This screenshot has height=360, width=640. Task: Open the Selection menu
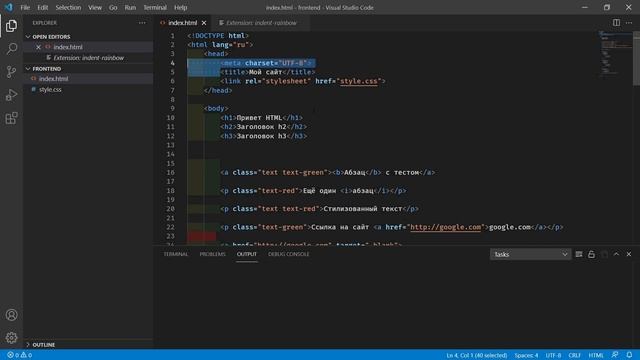[68, 7]
